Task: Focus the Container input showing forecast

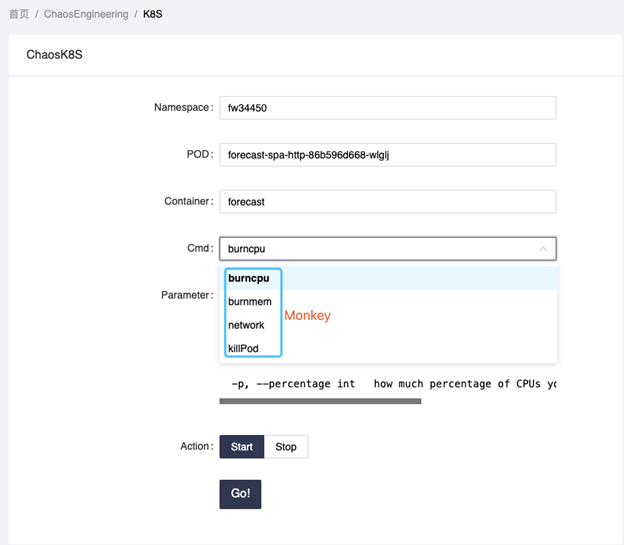Action: 387,201
